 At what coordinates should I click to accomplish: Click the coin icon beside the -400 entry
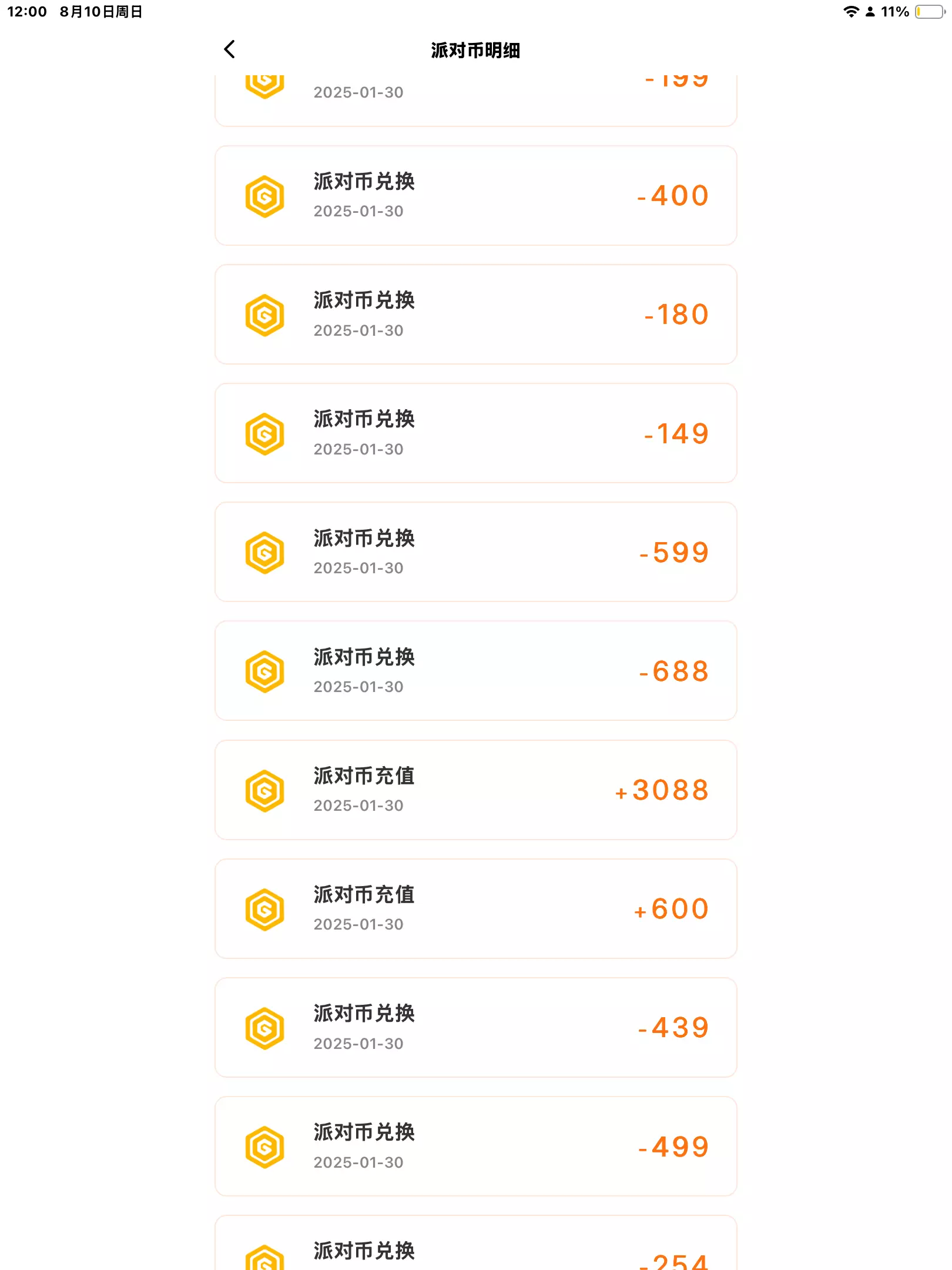[264, 196]
